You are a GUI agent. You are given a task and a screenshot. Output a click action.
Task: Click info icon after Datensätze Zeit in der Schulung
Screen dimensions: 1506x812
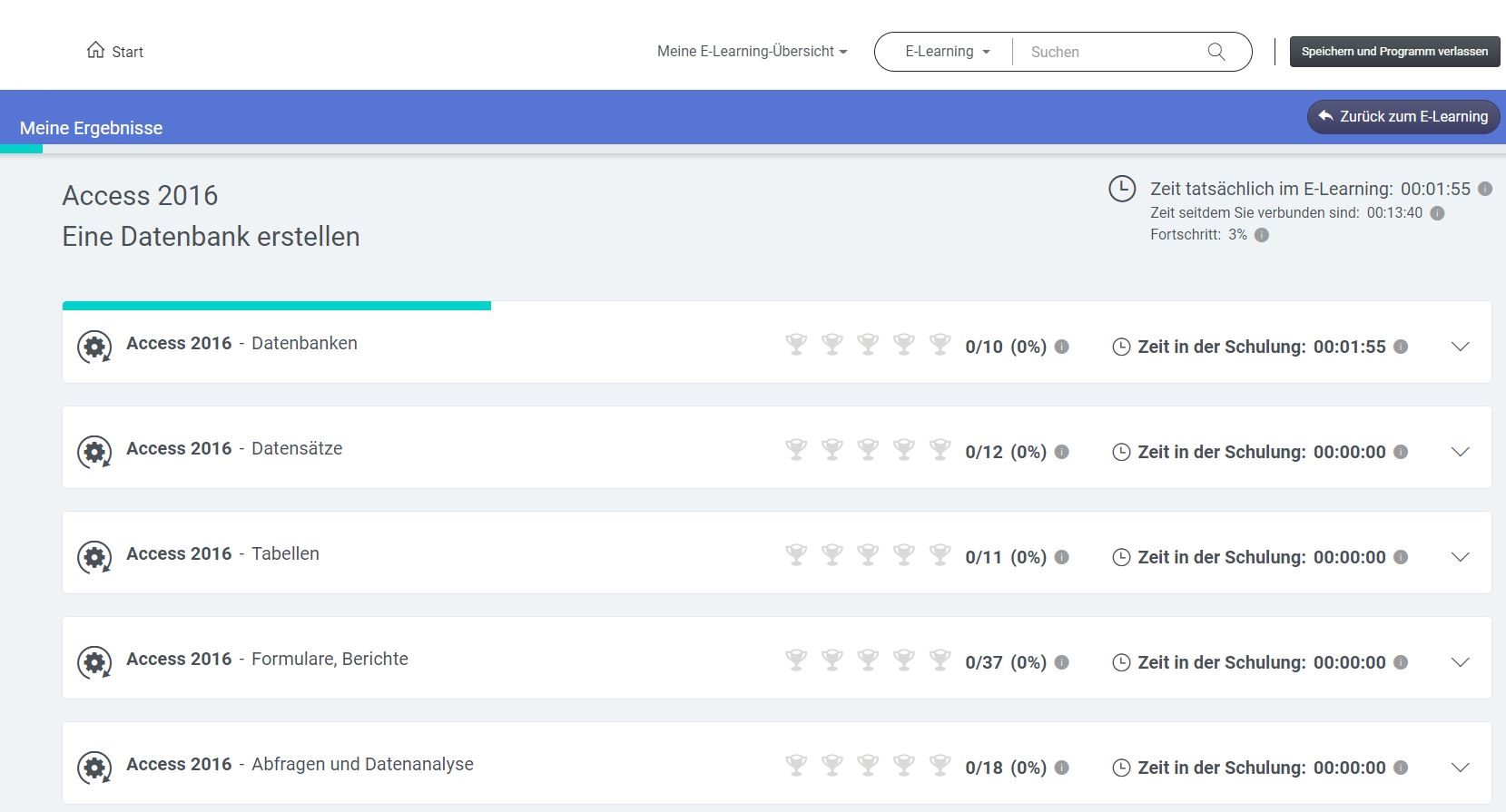pos(1401,452)
